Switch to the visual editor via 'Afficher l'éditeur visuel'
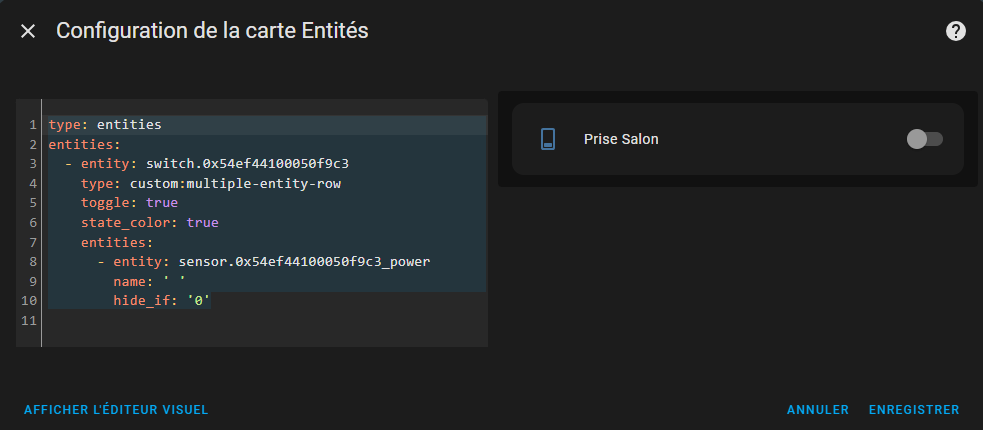The width and height of the screenshot is (983, 430). (x=116, y=410)
